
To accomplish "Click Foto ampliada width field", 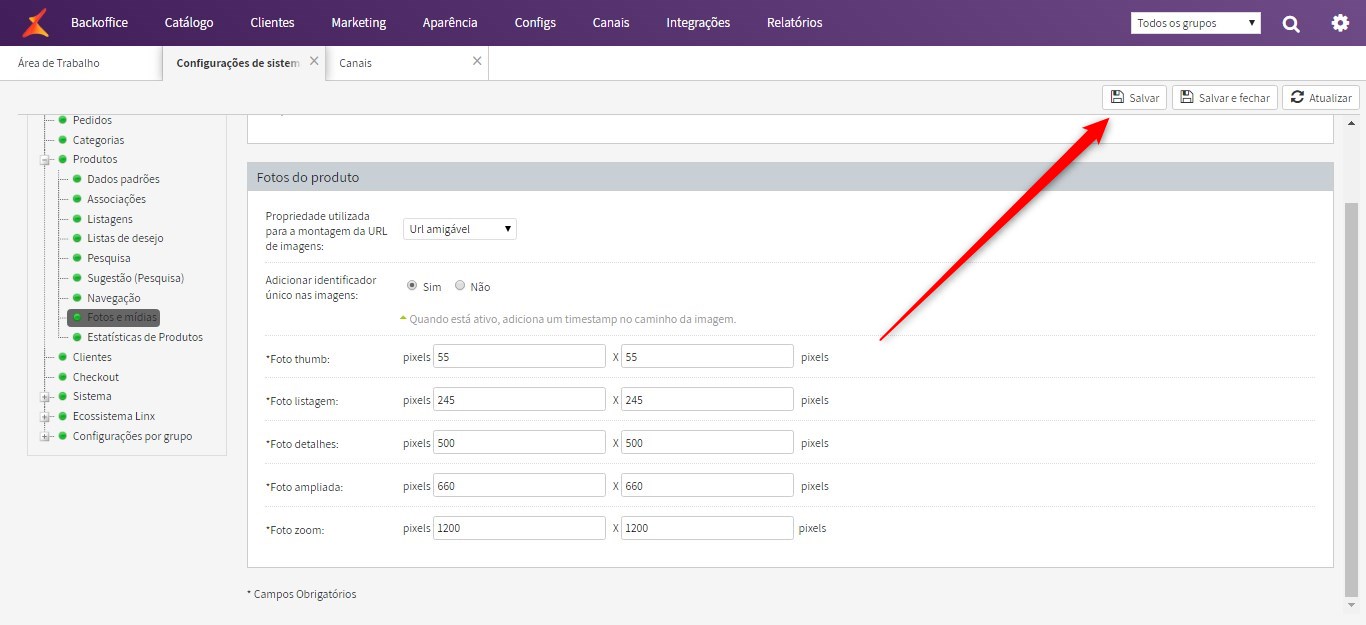I will (519, 486).
